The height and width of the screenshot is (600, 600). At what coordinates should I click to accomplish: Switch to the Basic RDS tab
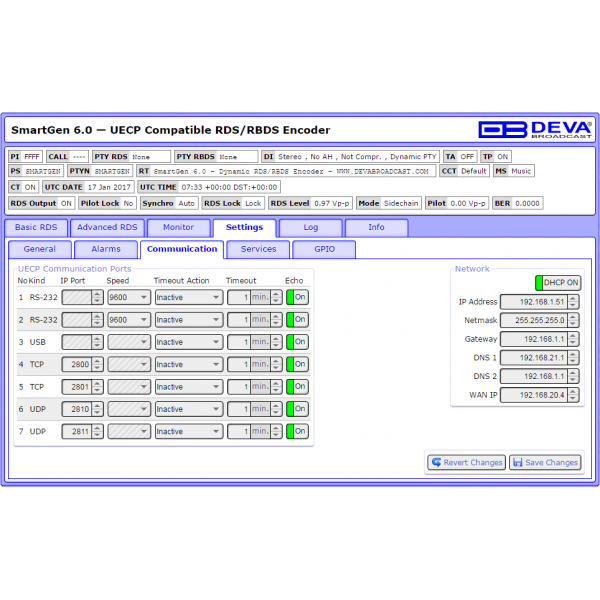[36, 228]
